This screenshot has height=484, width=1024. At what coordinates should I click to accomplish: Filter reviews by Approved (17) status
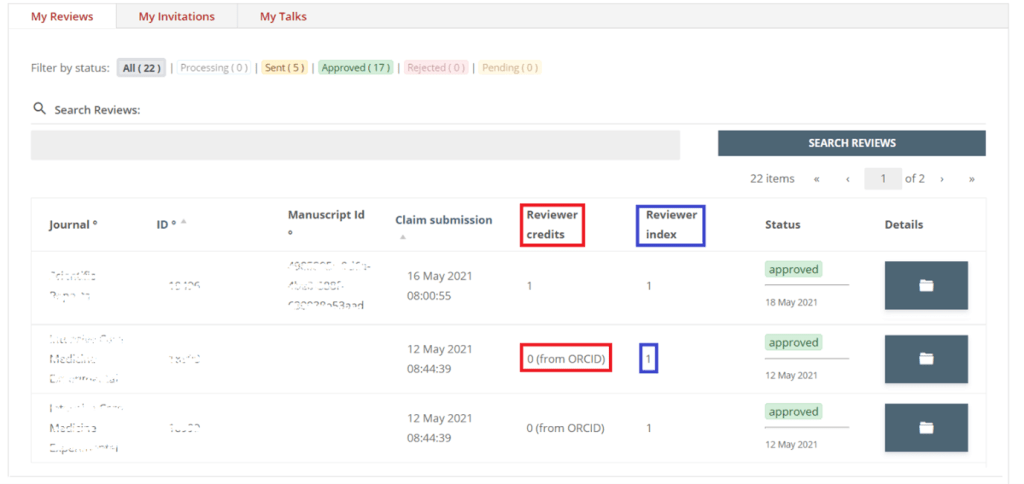pyautogui.click(x=355, y=68)
